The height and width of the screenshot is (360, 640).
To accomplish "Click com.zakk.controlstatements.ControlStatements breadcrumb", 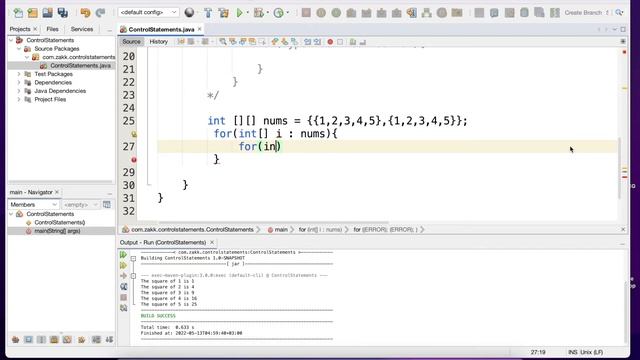I will 192,230.
